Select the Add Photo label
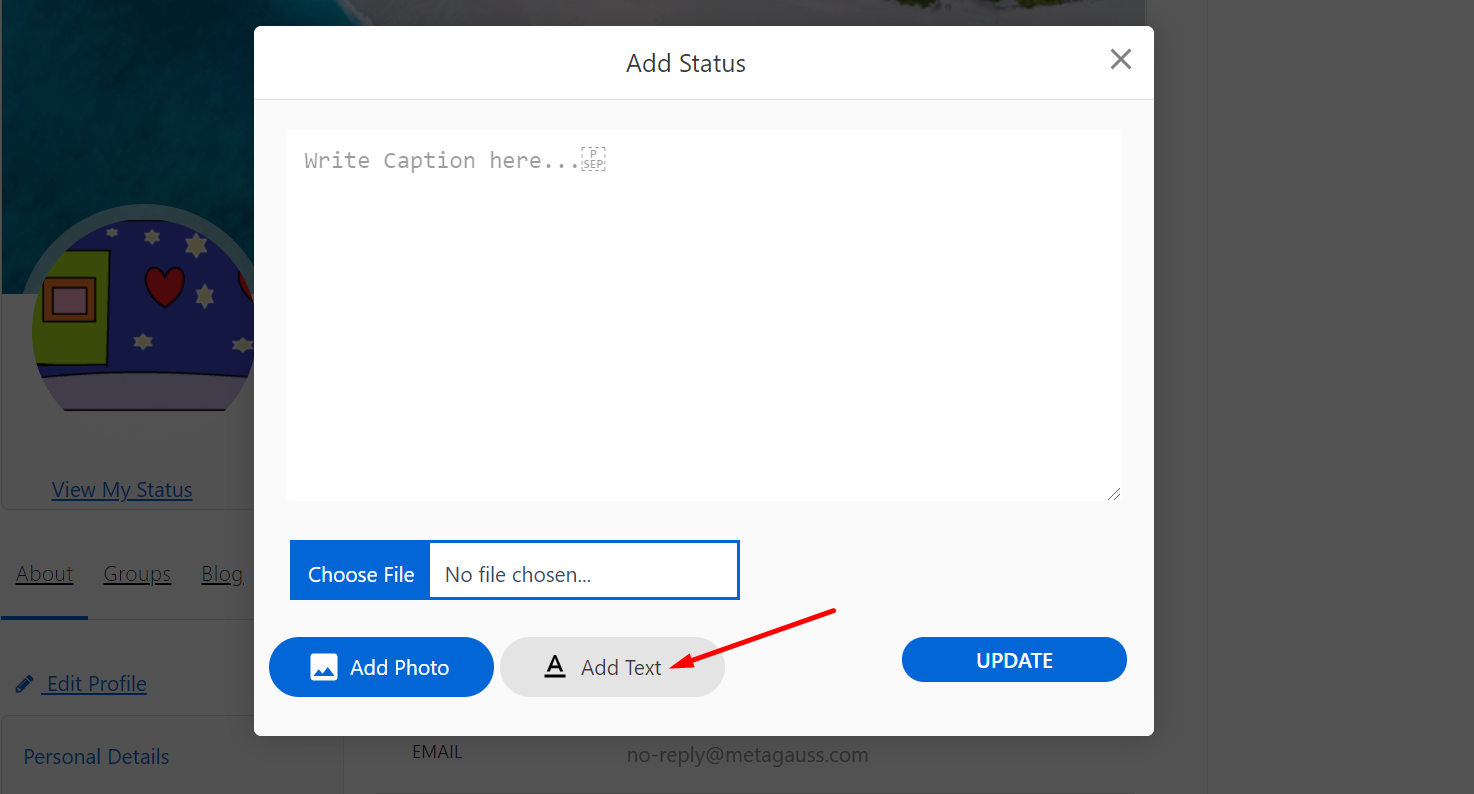1474x794 pixels. (399, 667)
